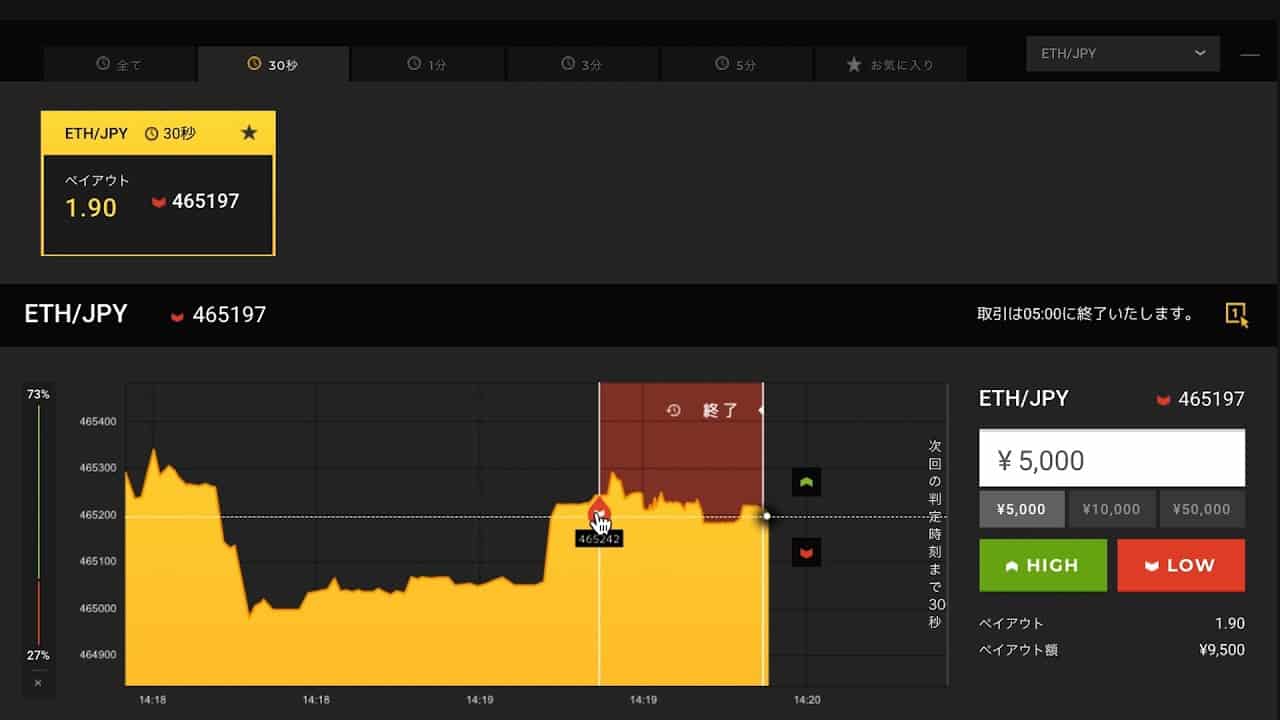Switch to the 5分 tab
This screenshot has height=720, width=1280.
pos(737,64)
